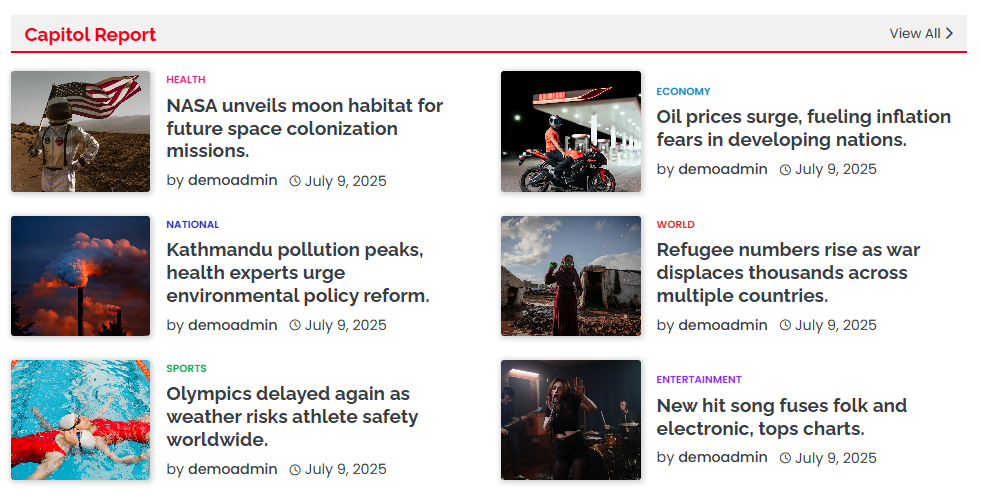981x498 pixels.
Task: Click clock icon on Oil prices article
Action: coord(785,170)
